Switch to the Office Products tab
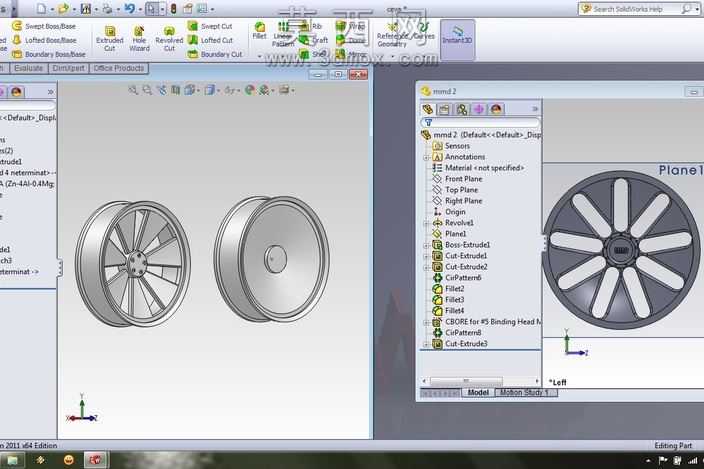704x469 pixels. pos(119,68)
